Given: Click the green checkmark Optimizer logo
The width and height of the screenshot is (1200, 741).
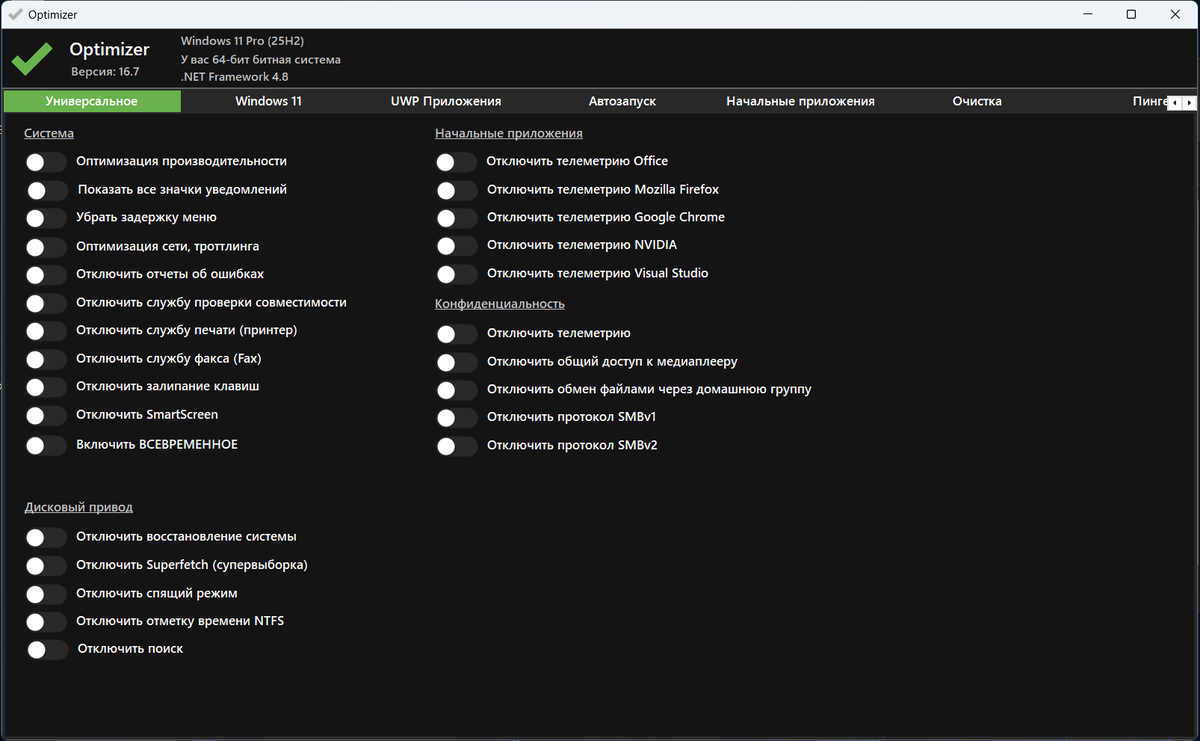Looking at the screenshot, I should 32,59.
